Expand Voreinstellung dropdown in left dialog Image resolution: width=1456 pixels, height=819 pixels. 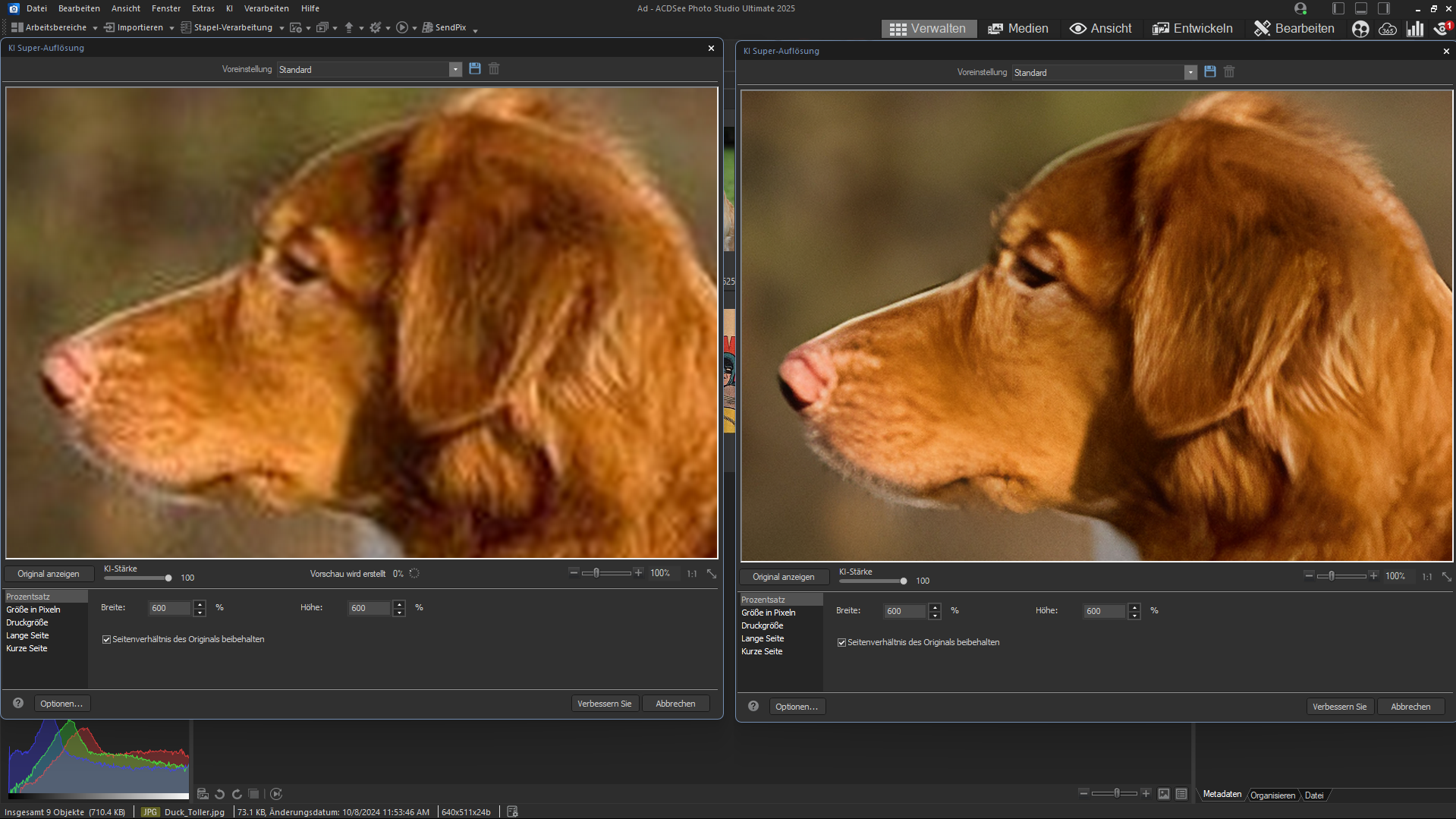pos(455,70)
